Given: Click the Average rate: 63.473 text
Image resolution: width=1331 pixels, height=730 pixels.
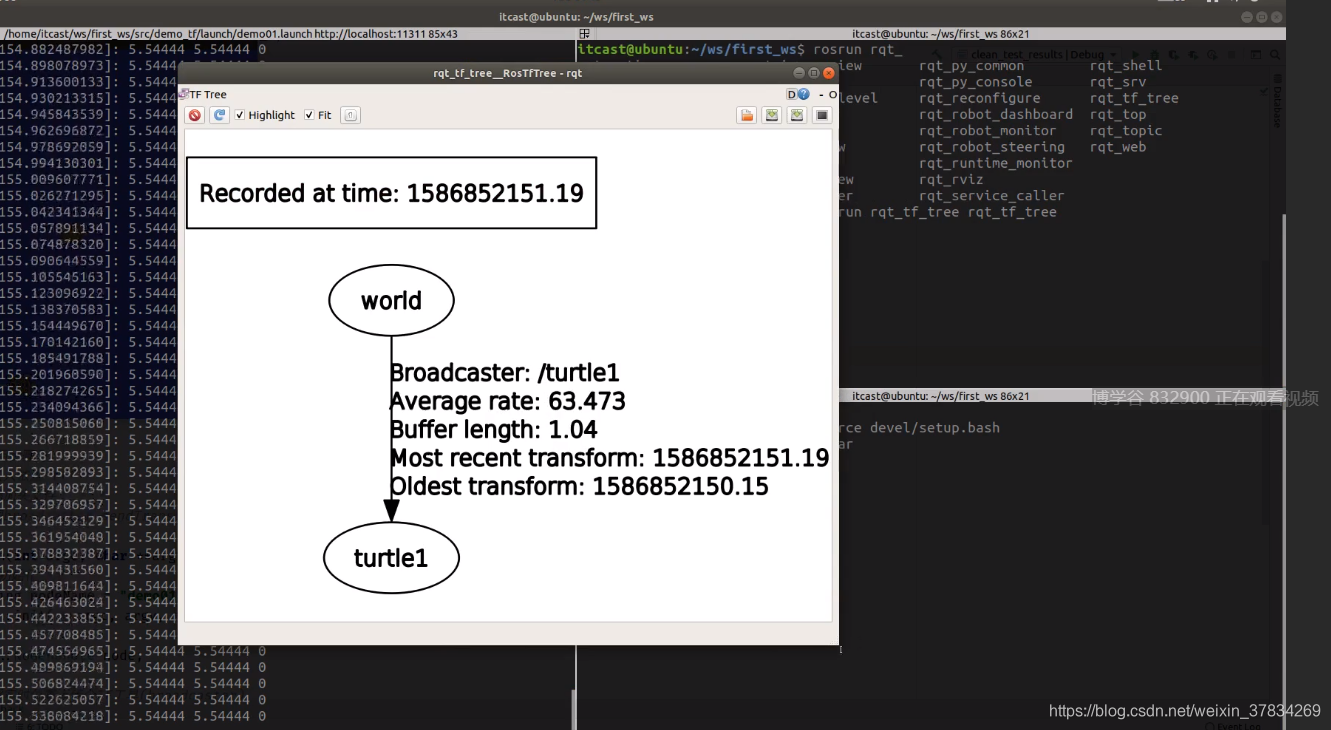Looking at the screenshot, I should tap(508, 402).
